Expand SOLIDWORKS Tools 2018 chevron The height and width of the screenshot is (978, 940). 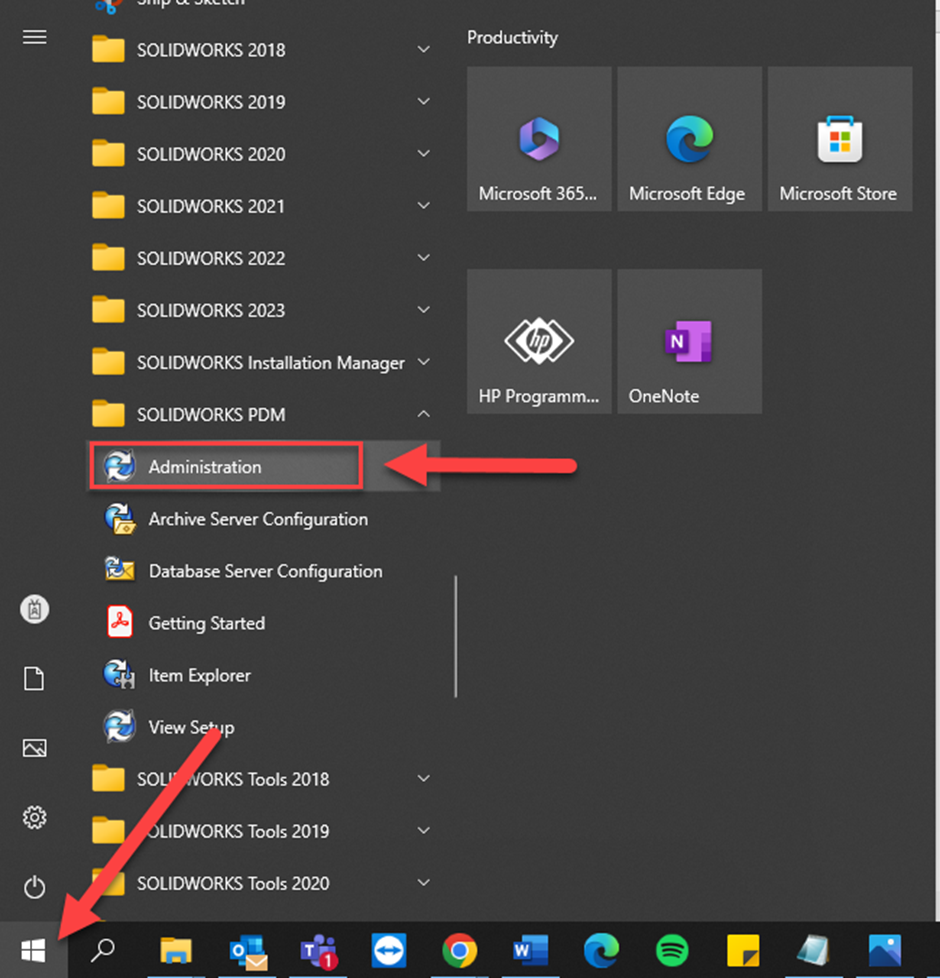tap(424, 778)
